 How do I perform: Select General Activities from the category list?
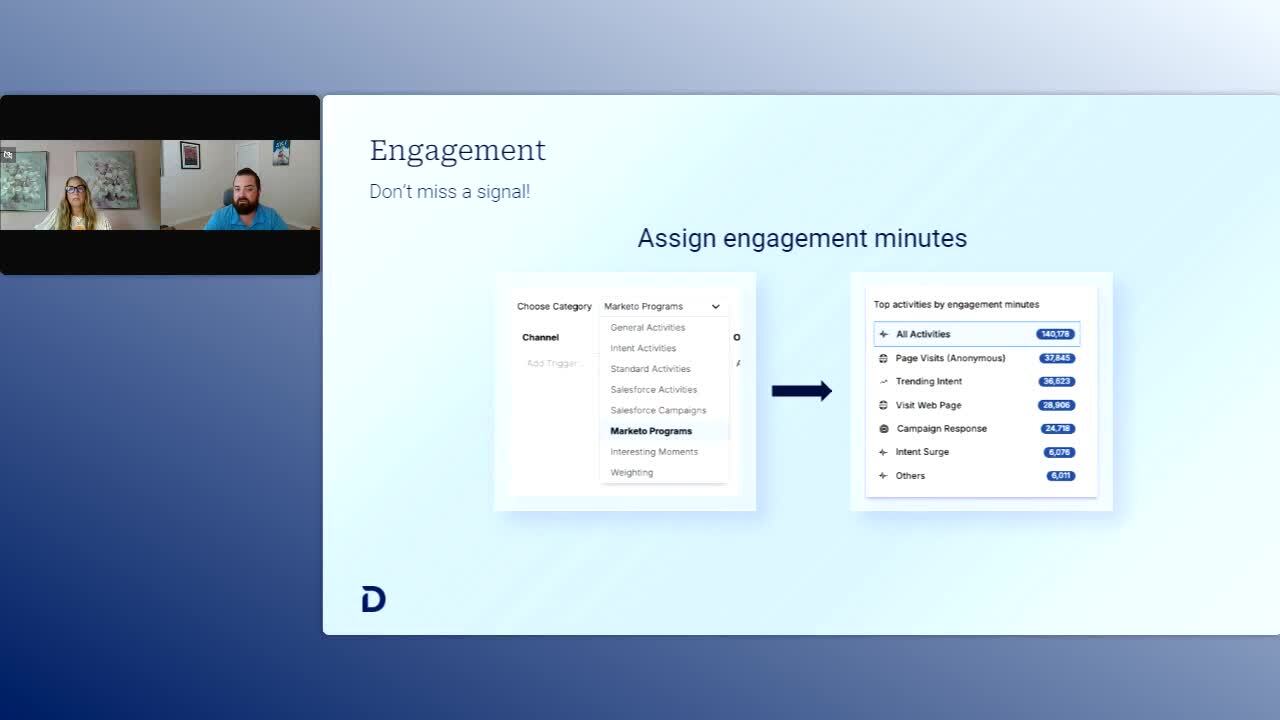[x=647, y=328]
